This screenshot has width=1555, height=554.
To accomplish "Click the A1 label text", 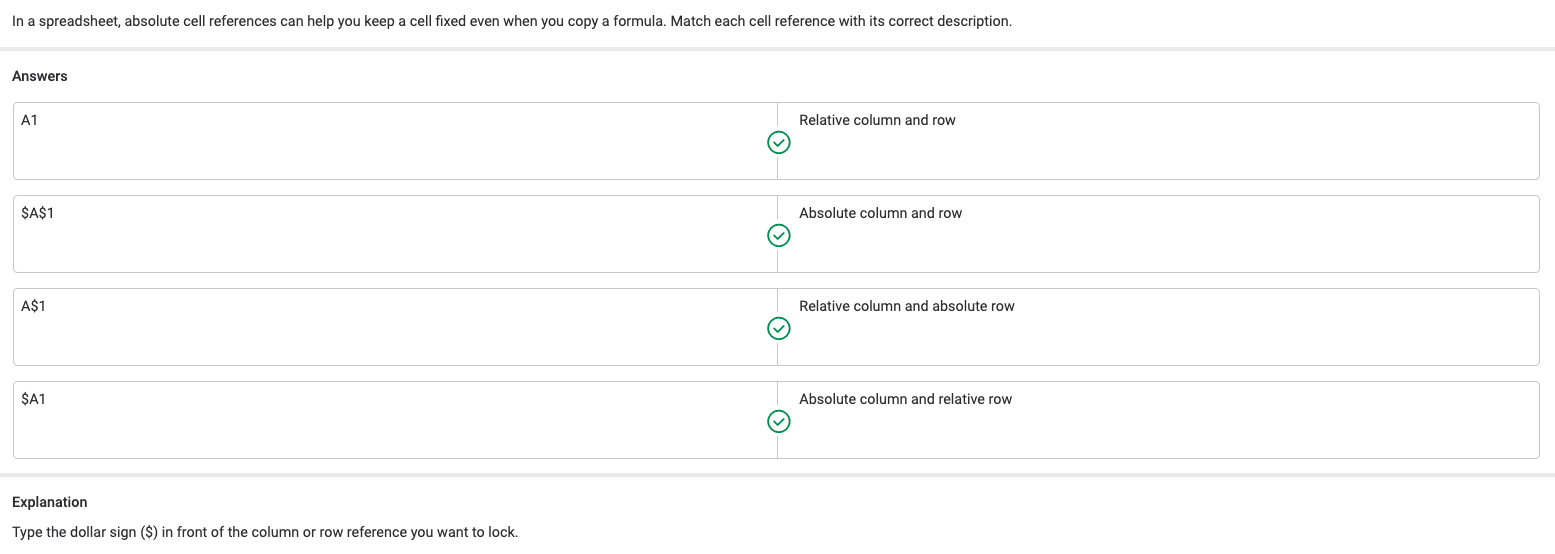I will tap(29, 120).
